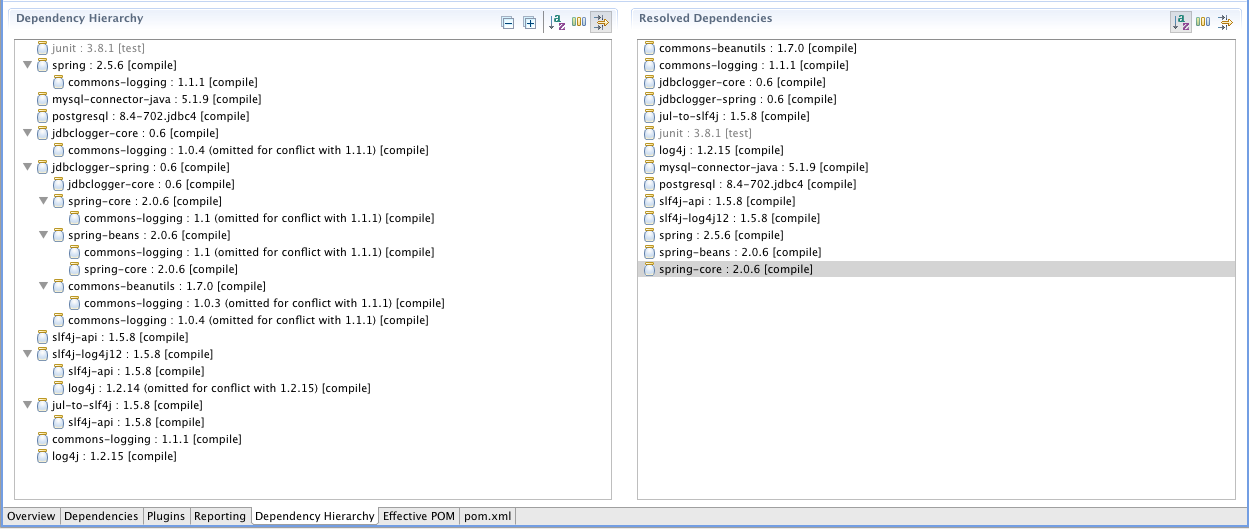Select slf4j-api : 1.5.8 under slf4j-log4j12
This screenshot has width=1249, height=529.
tap(135, 371)
